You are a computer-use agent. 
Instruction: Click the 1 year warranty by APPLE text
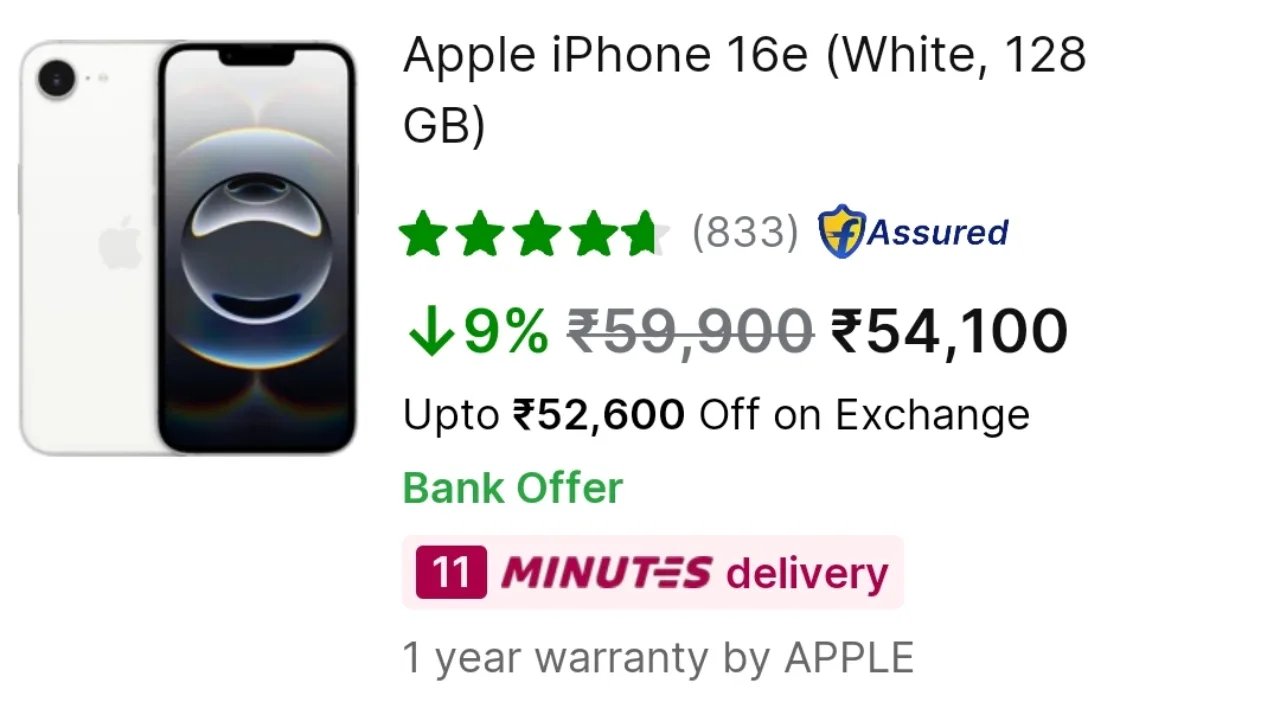658,658
